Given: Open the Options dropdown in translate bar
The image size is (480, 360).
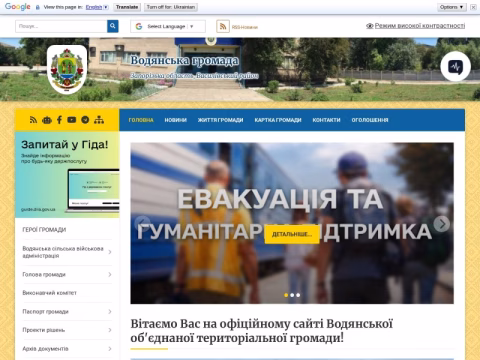Looking at the screenshot, I should click(452, 7).
